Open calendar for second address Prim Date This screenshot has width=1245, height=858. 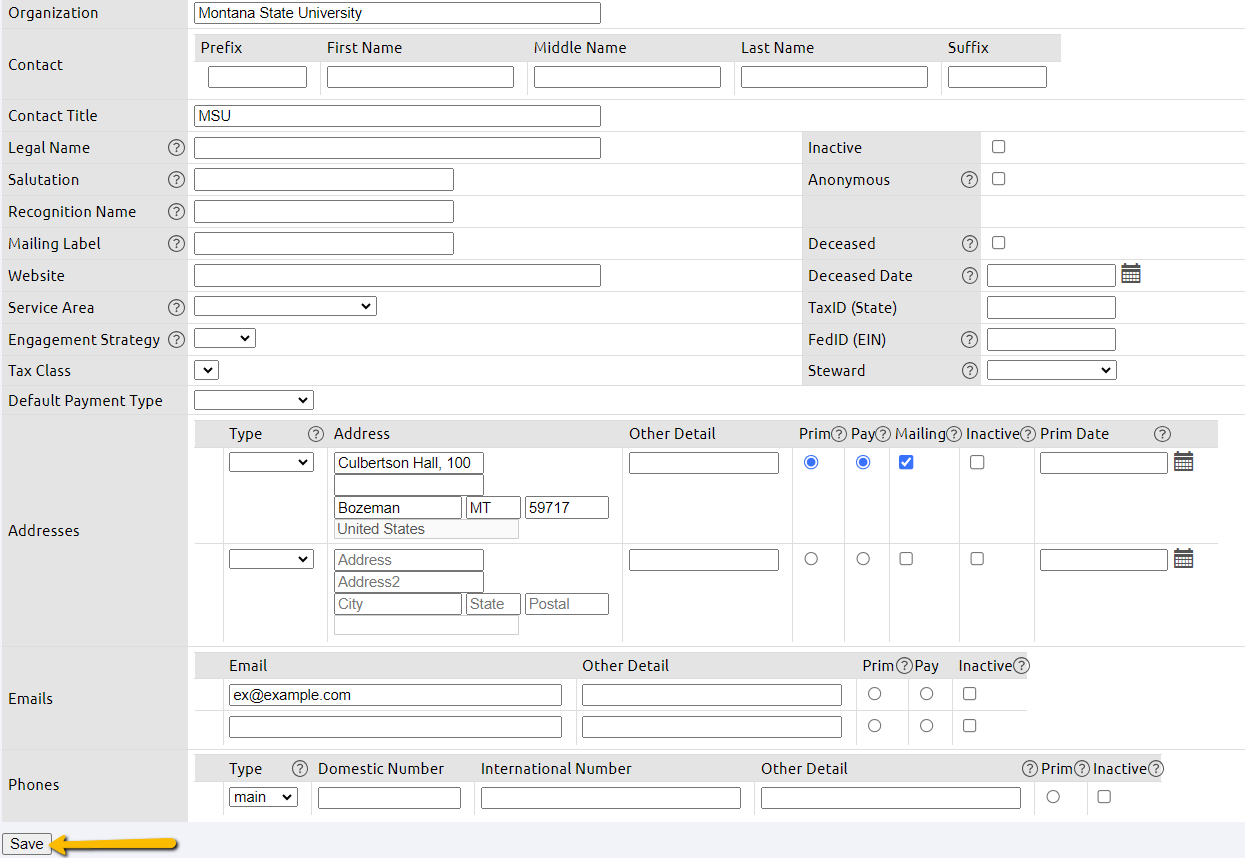point(1183,559)
